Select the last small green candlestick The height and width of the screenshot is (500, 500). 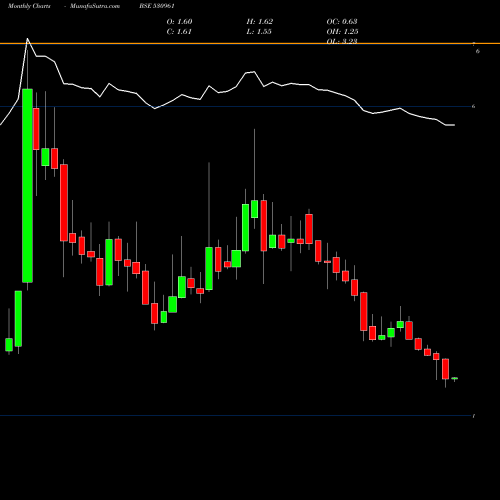[454, 378]
